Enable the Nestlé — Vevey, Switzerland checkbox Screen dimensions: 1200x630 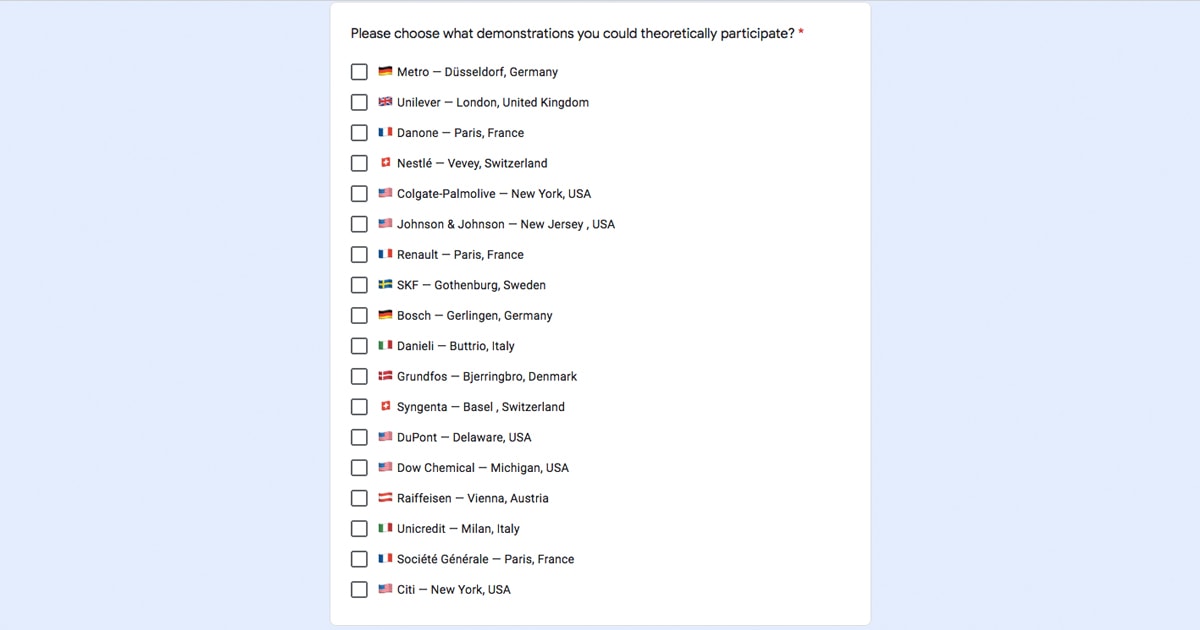359,163
